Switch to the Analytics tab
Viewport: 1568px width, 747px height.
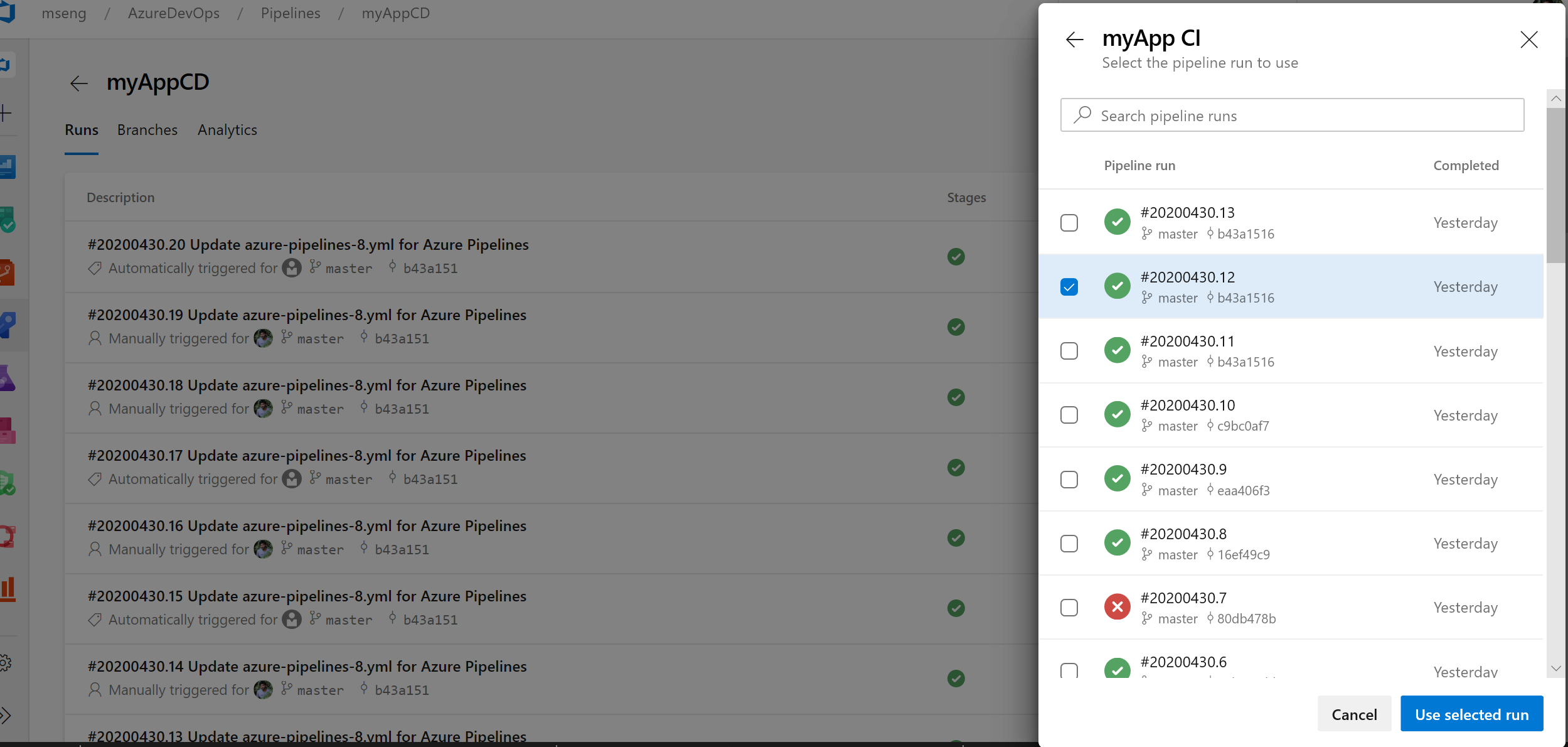(227, 129)
